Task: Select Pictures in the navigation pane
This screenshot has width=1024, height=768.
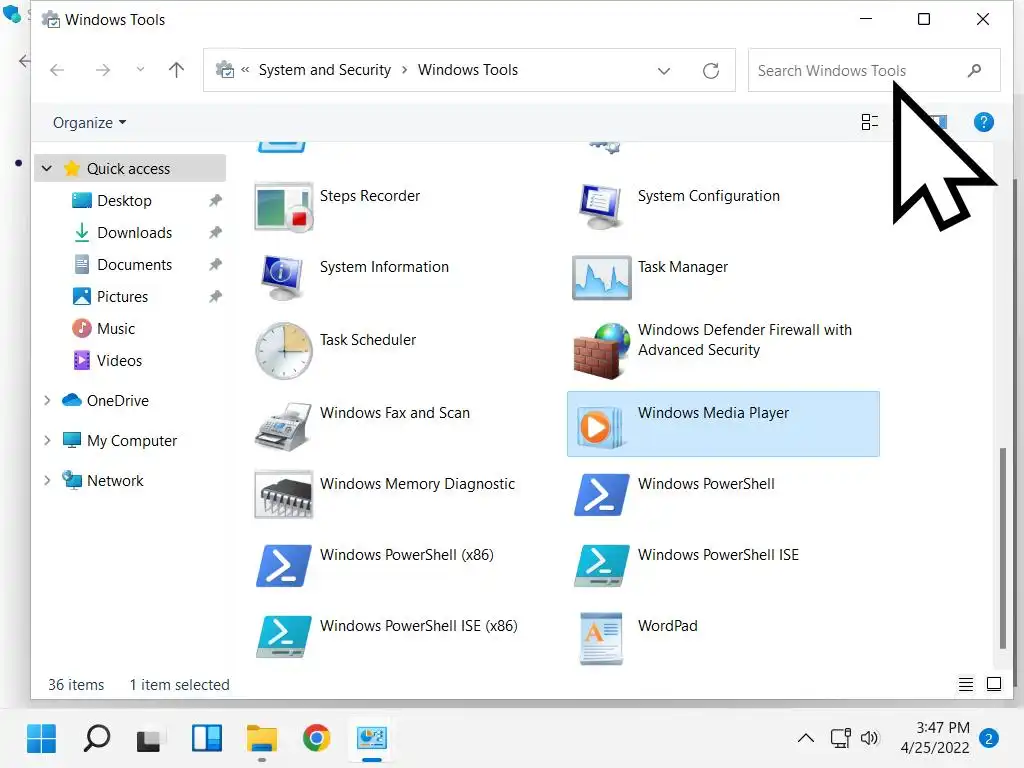Action: [122, 296]
